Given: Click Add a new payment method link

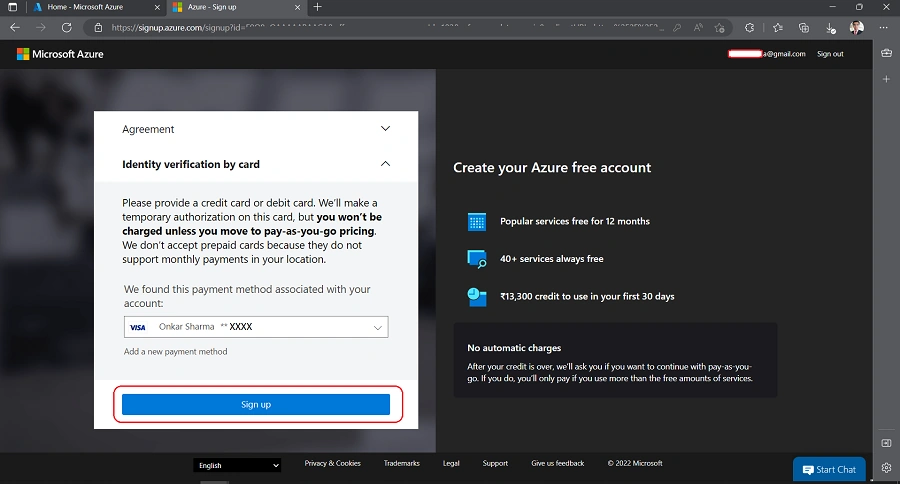Looking at the screenshot, I should pyautogui.click(x=176, y=351).
